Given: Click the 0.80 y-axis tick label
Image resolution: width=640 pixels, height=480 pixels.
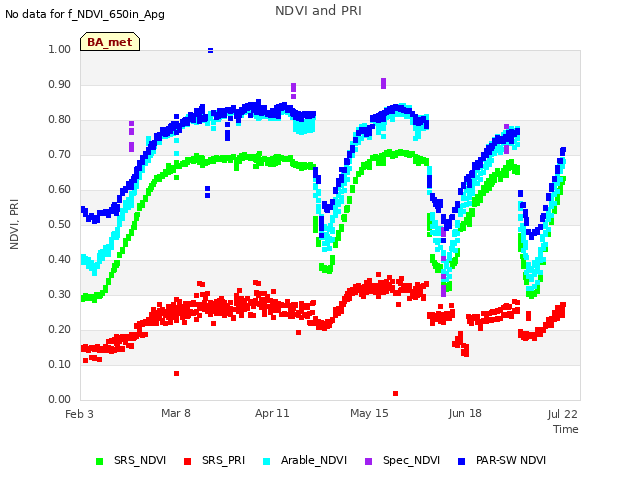Looking at the screenshot, I should click(x=60, y=120).
